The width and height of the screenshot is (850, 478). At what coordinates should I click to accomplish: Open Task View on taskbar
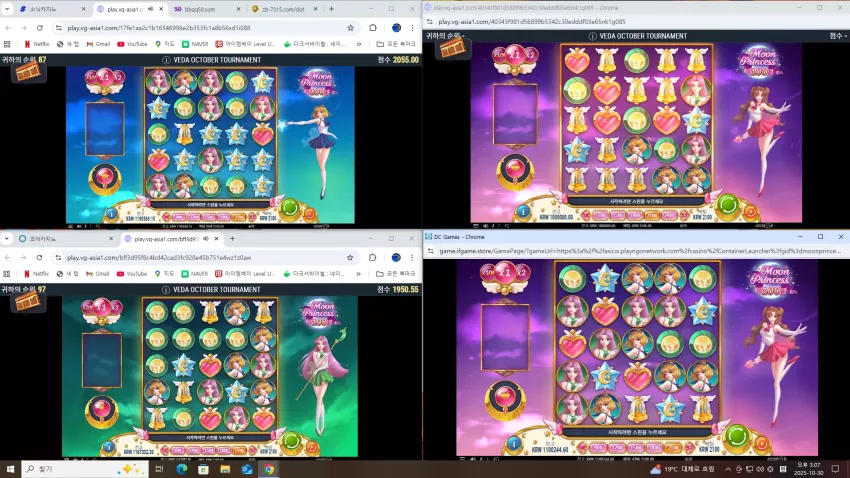click(x=159, y=469)
